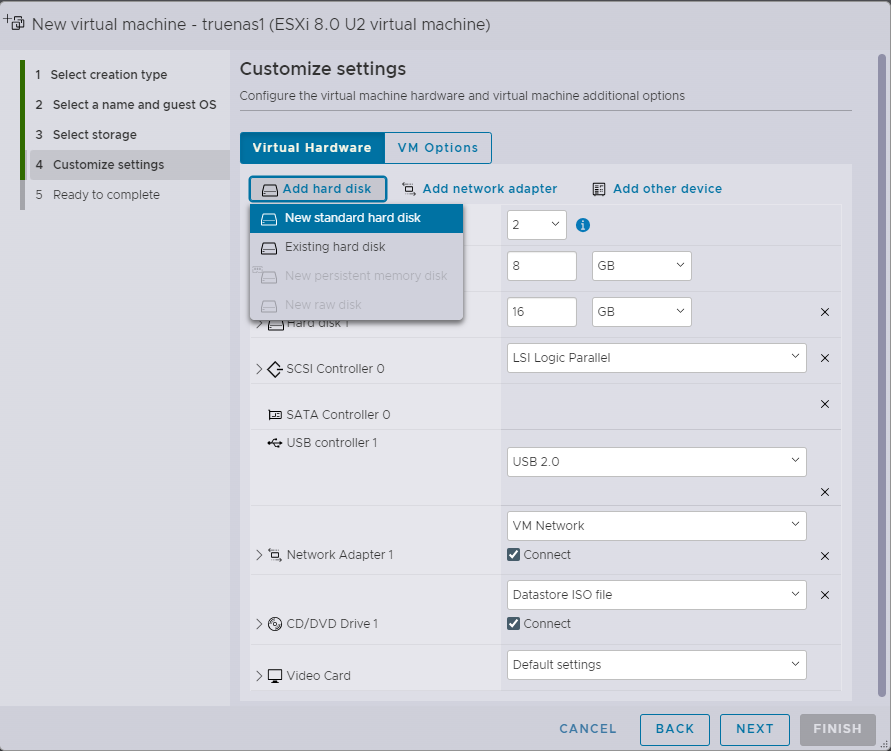Uncheck Connect for Network Adapter 1
This screenshot has height=751, width=891.
click(514, 554)
